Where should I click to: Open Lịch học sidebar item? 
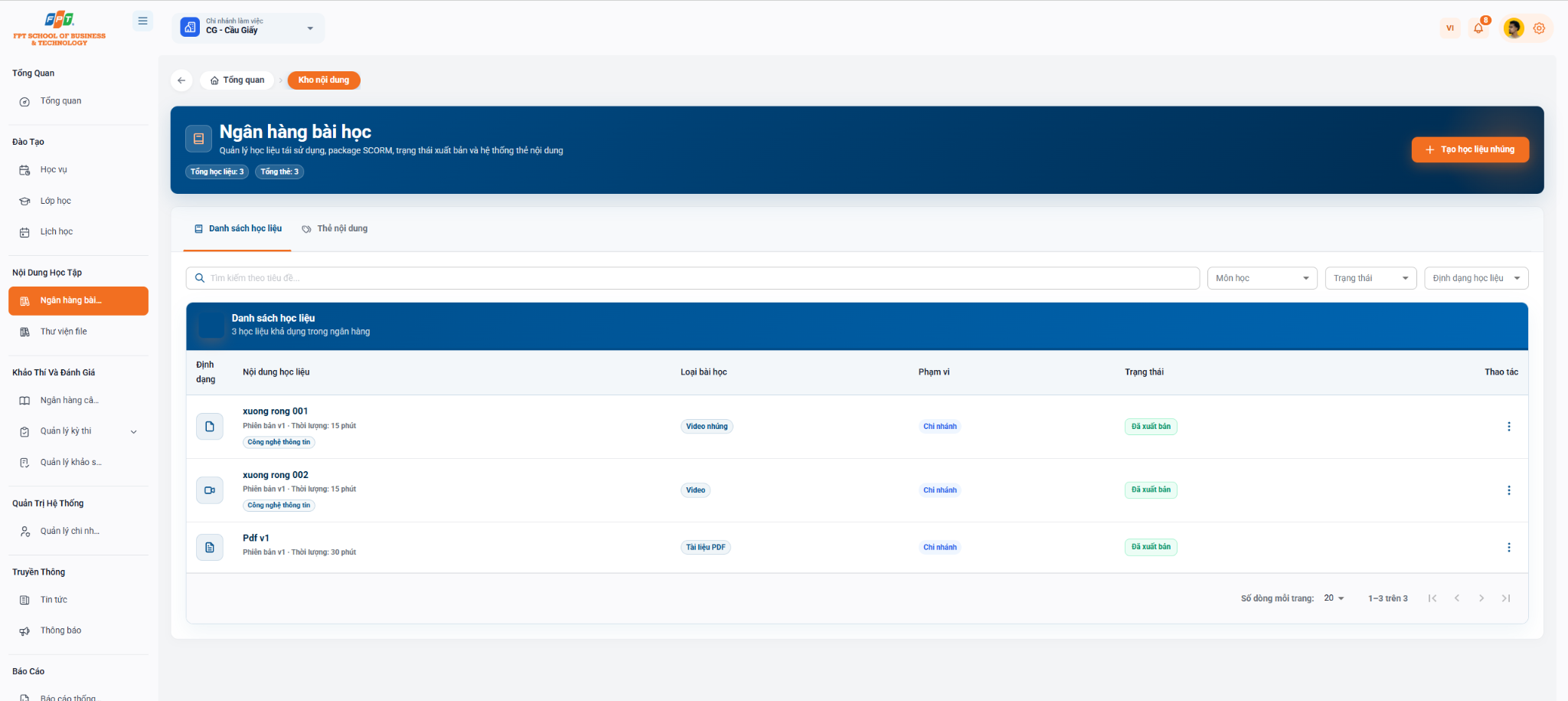[78, 232]
